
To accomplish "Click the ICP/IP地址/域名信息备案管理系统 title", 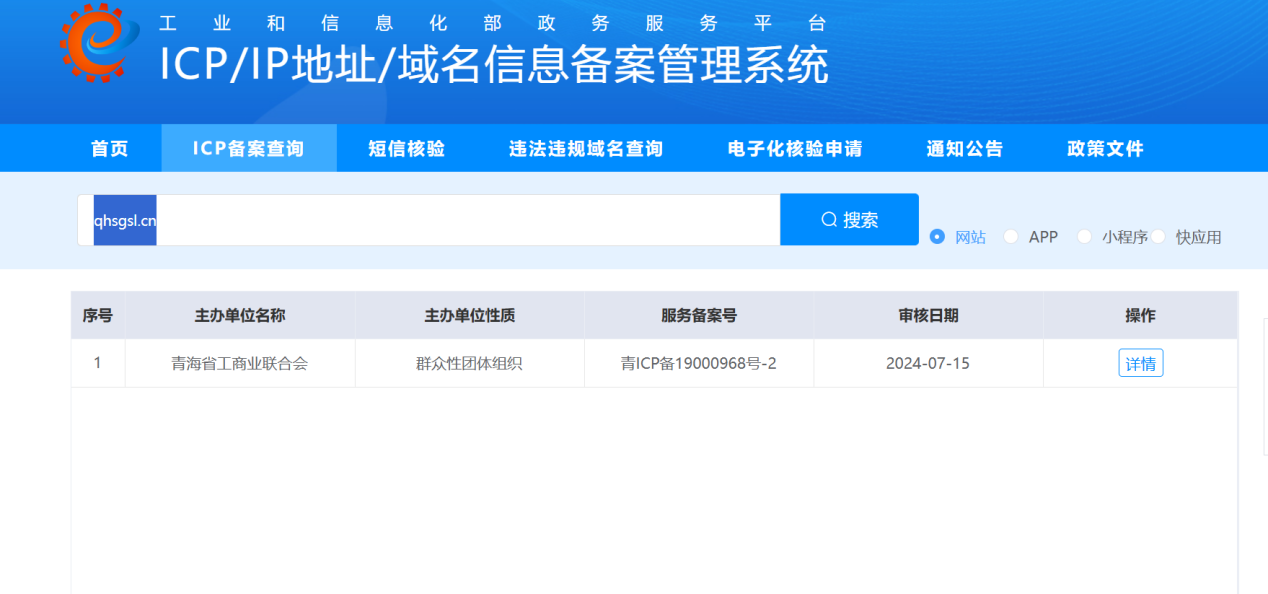I will 494,66.
